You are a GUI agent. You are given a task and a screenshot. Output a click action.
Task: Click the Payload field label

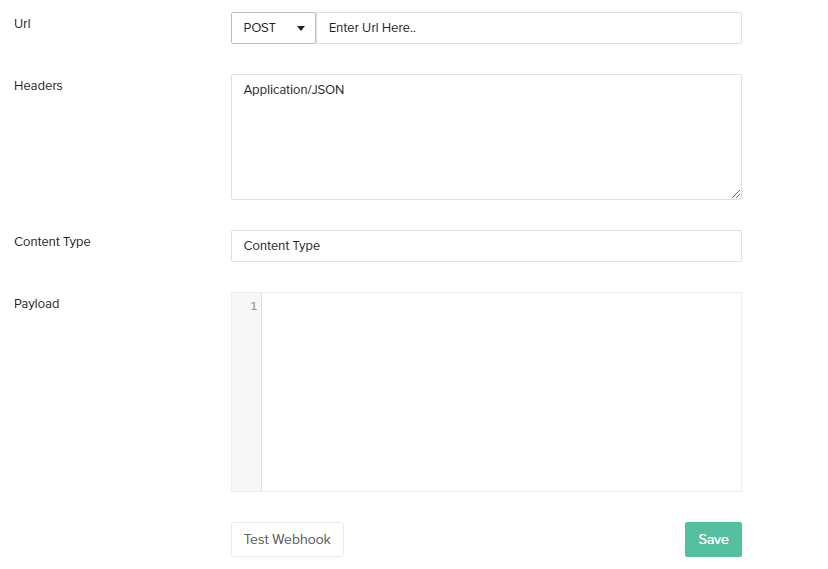click(36, 304)
